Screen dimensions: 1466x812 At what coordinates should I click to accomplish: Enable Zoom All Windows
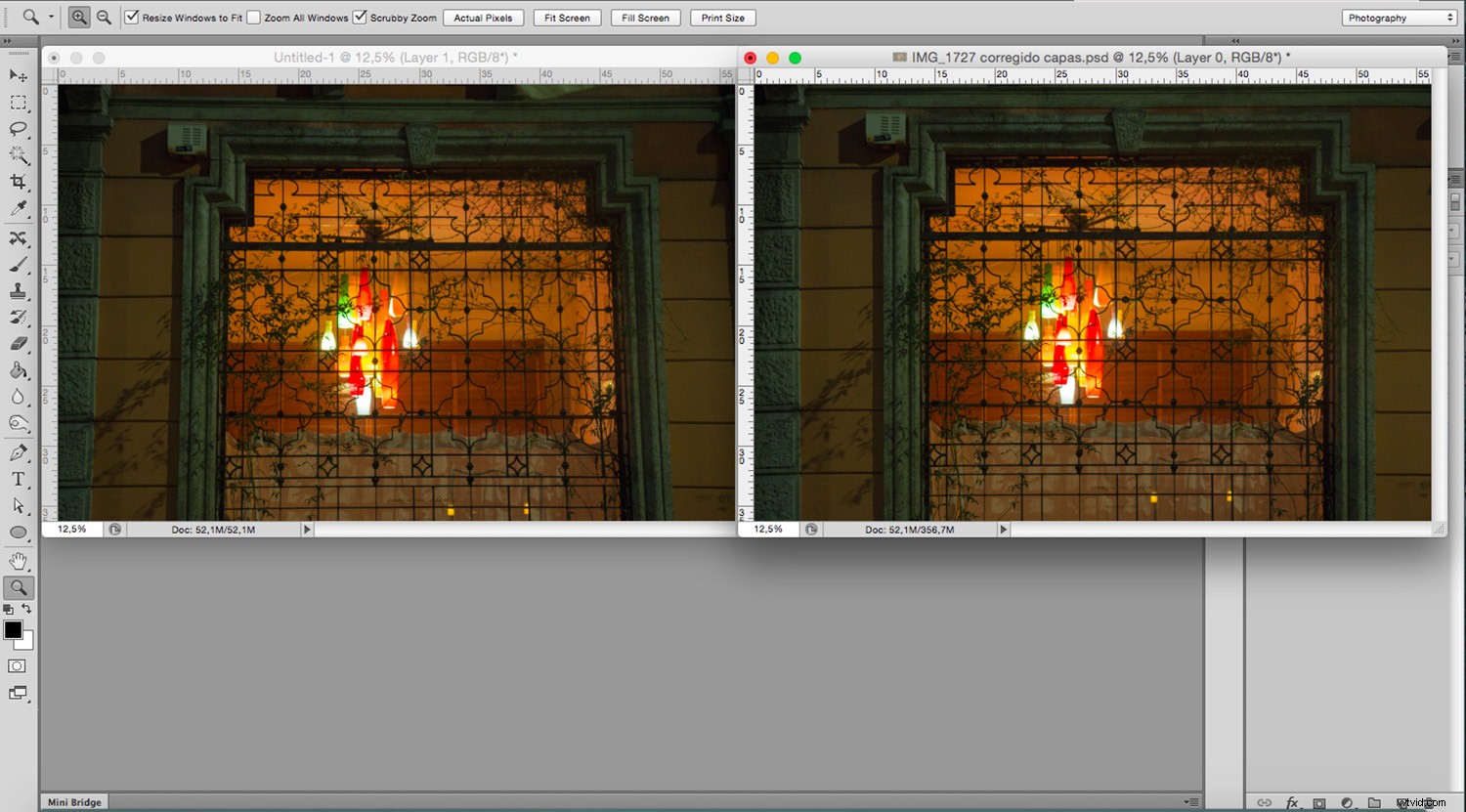[253, 17]
